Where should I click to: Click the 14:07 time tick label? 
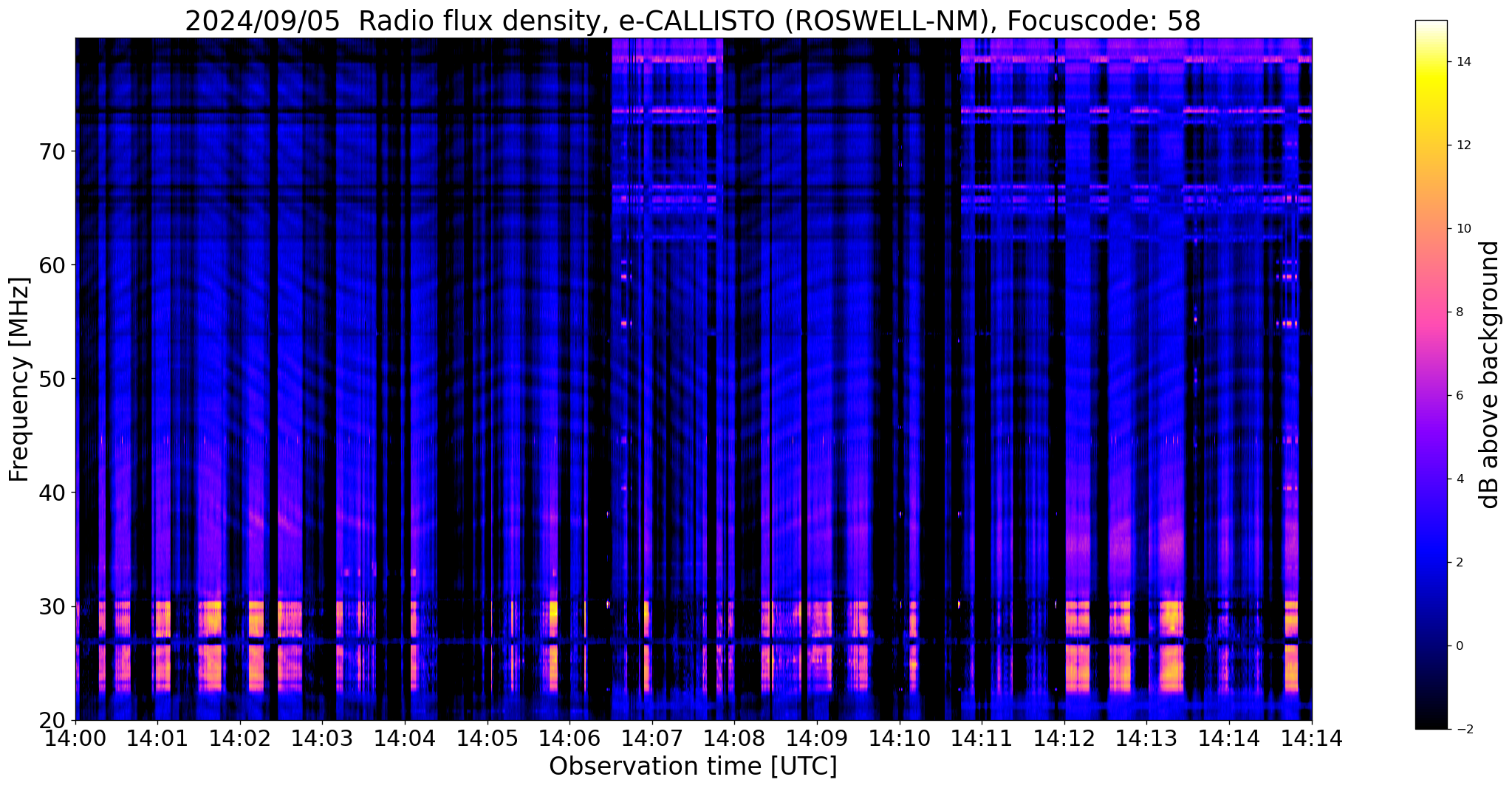coord(651,737)
